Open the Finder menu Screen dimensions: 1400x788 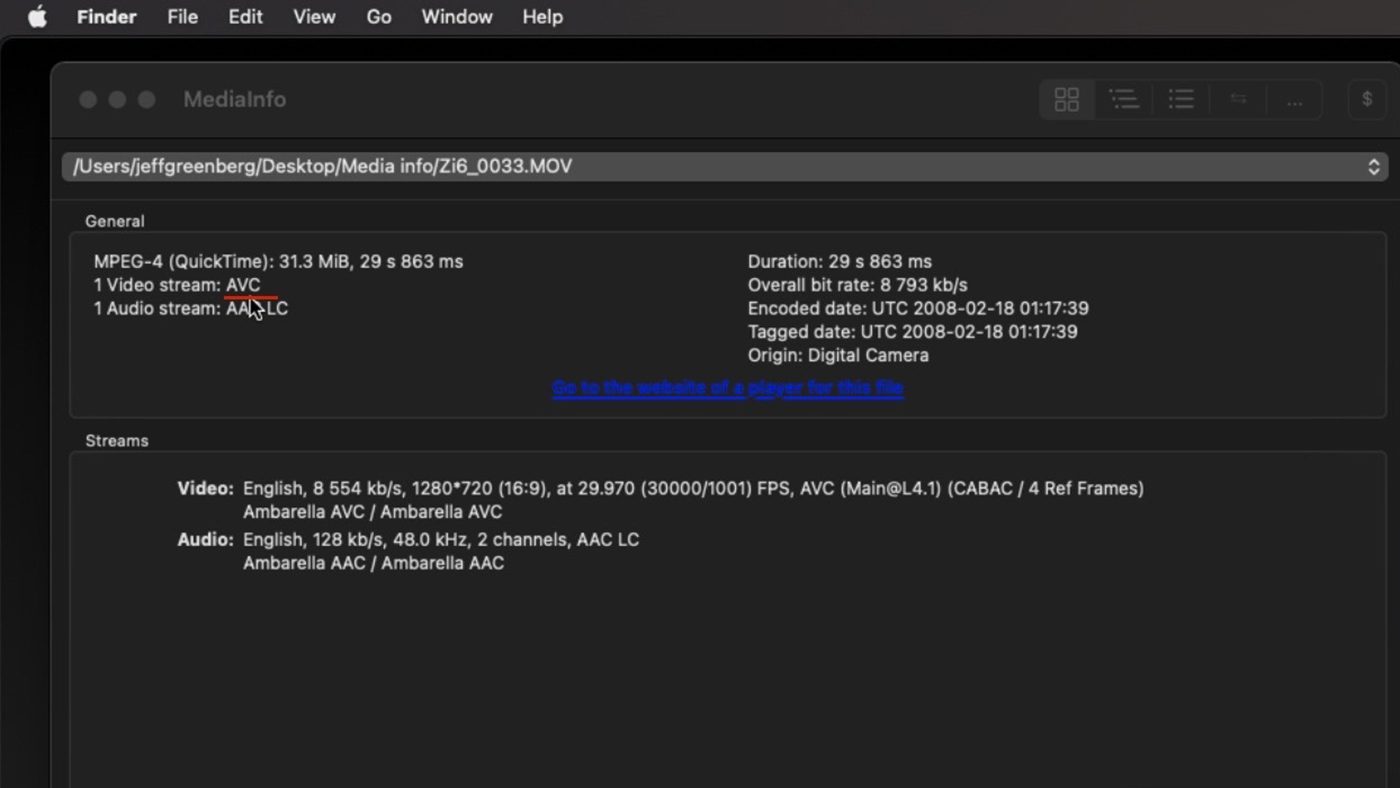(x=106, y=17)
